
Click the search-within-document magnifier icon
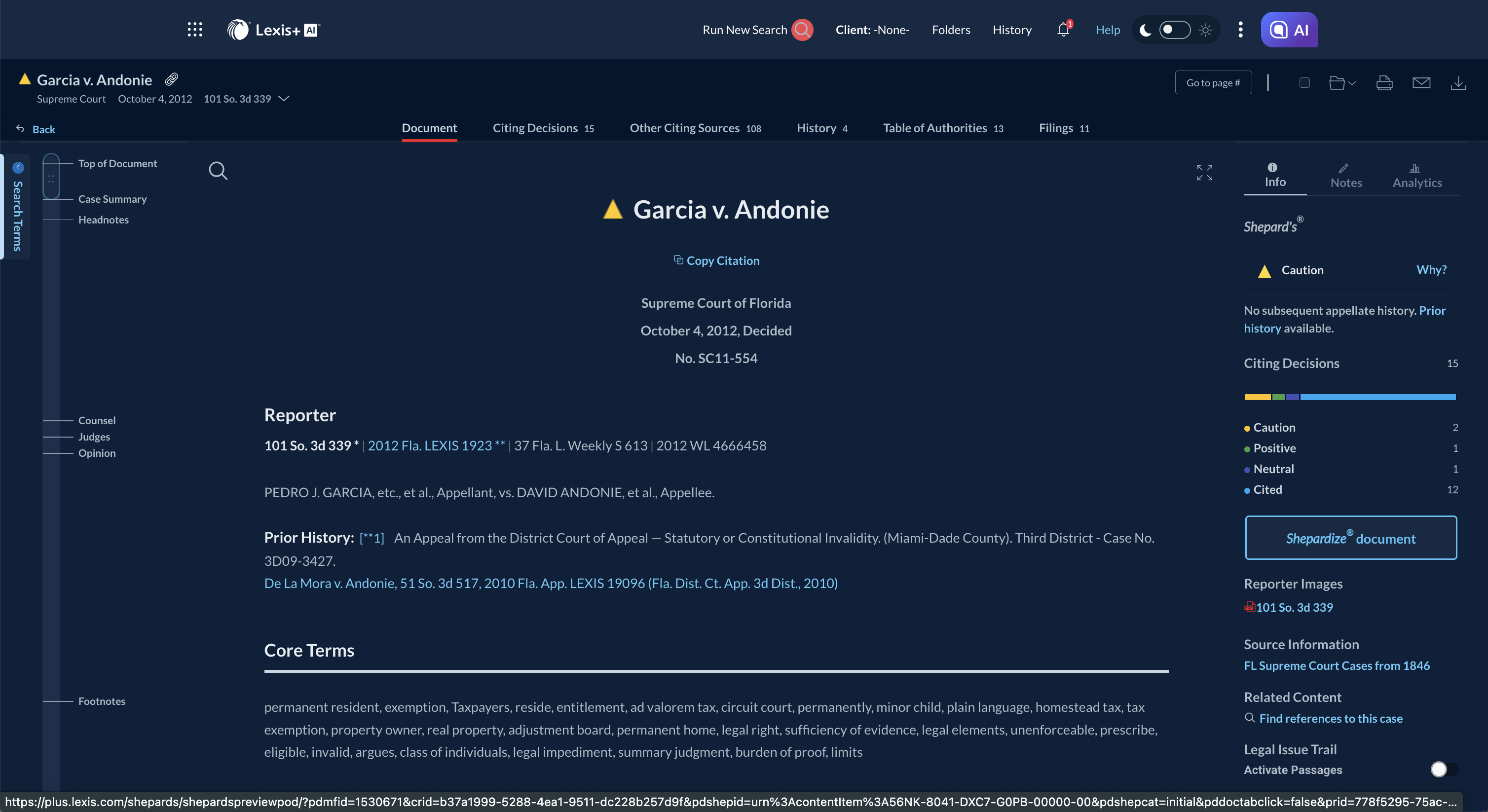[x=218, y=170]
